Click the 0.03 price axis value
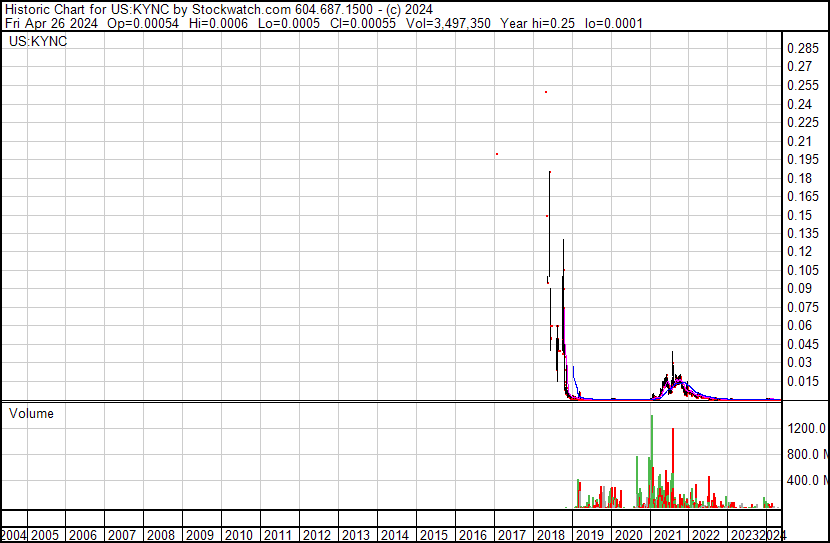This screenshot has height=543, width=830. [x=800, y=363]
